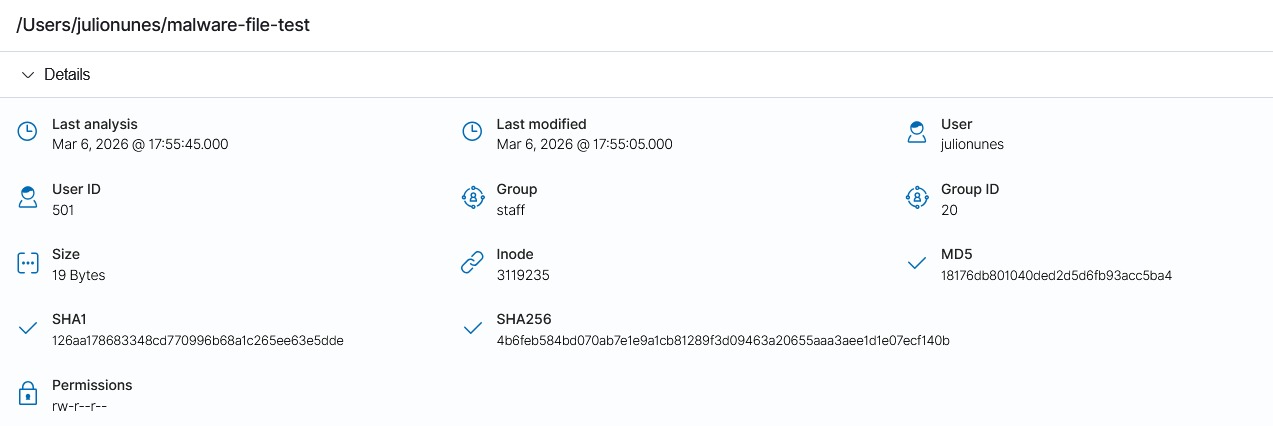Screen dimensions: 1273x426
Task: Click the clock icon beside Last modified
Action: (472, 132)
